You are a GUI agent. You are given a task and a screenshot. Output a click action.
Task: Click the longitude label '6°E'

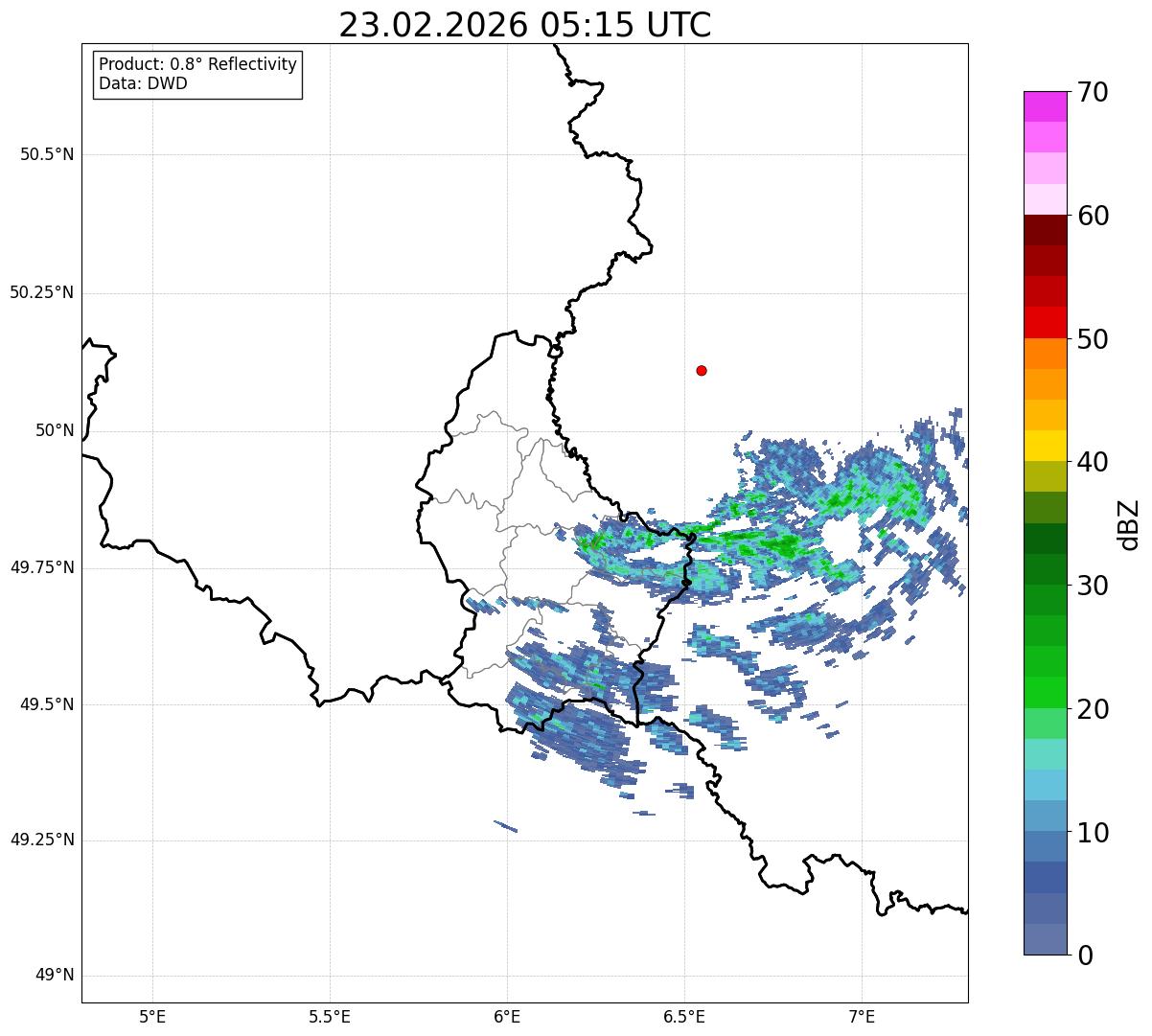[x=507, y=1017]
